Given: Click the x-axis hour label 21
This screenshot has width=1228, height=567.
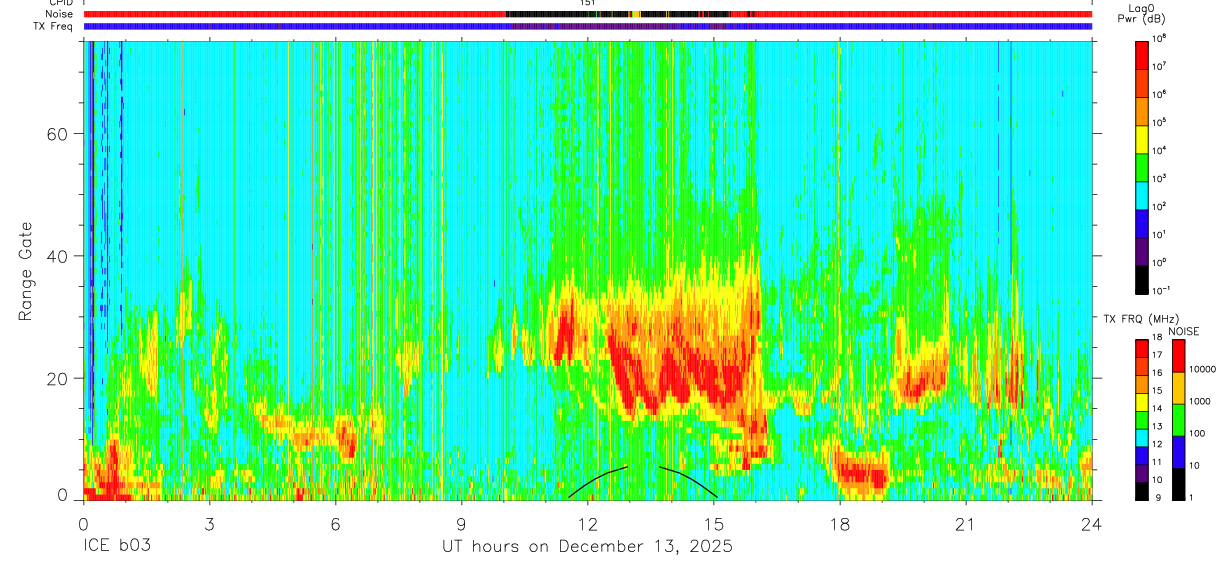Looking at the screenshot, I should tap(965, 523).
